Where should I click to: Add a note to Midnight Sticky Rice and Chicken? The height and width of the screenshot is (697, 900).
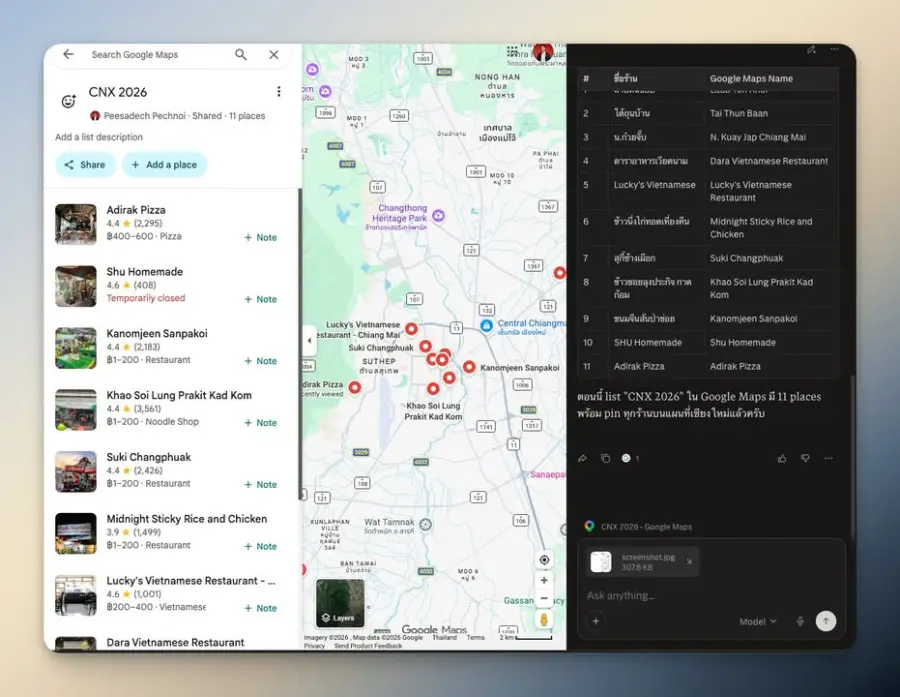click(x=261, y=546)
